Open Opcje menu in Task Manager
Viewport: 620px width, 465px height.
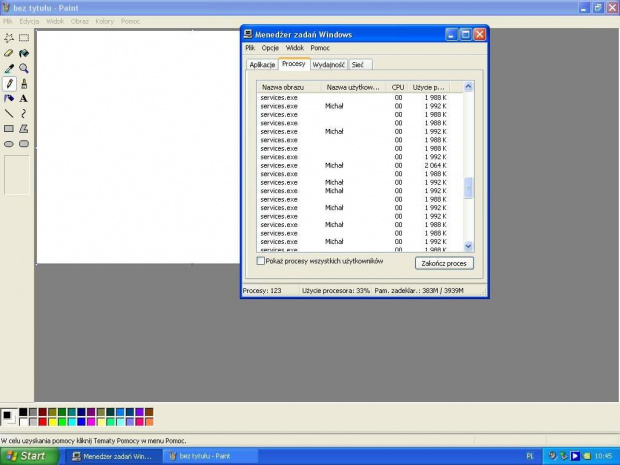tap(270, 48)
